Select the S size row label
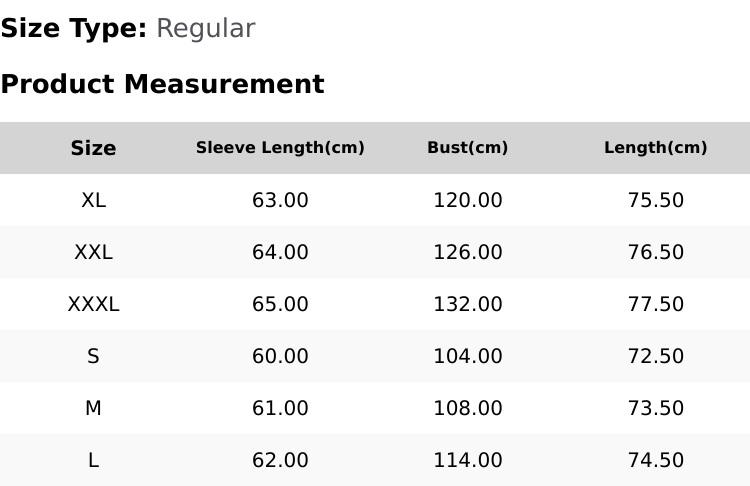 93,356
